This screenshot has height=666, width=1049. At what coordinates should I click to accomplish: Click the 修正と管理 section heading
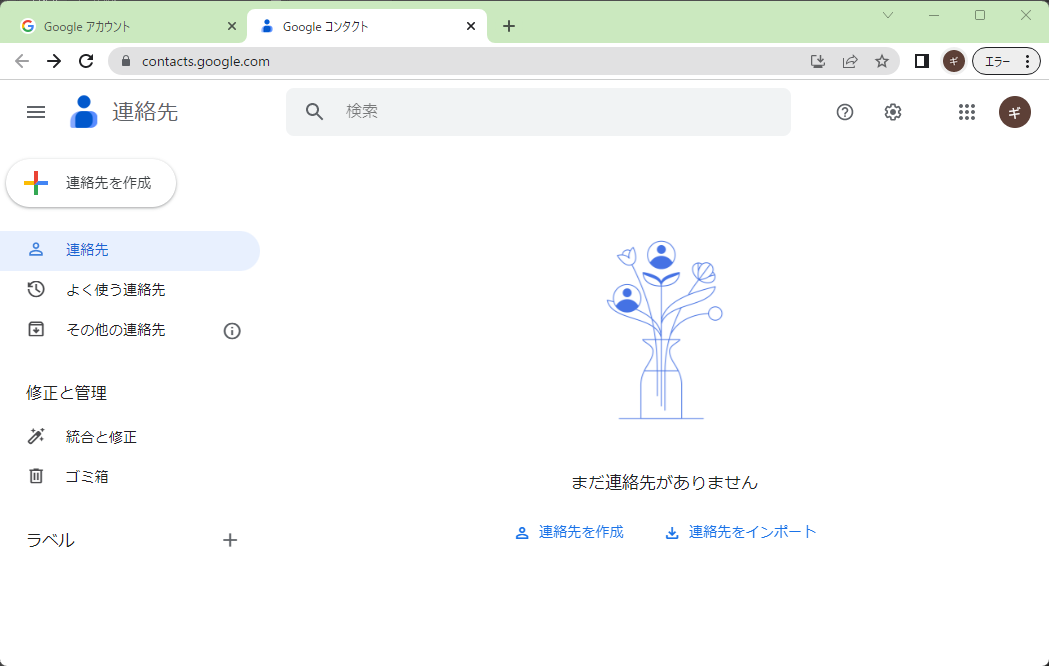tap(66, 393)
